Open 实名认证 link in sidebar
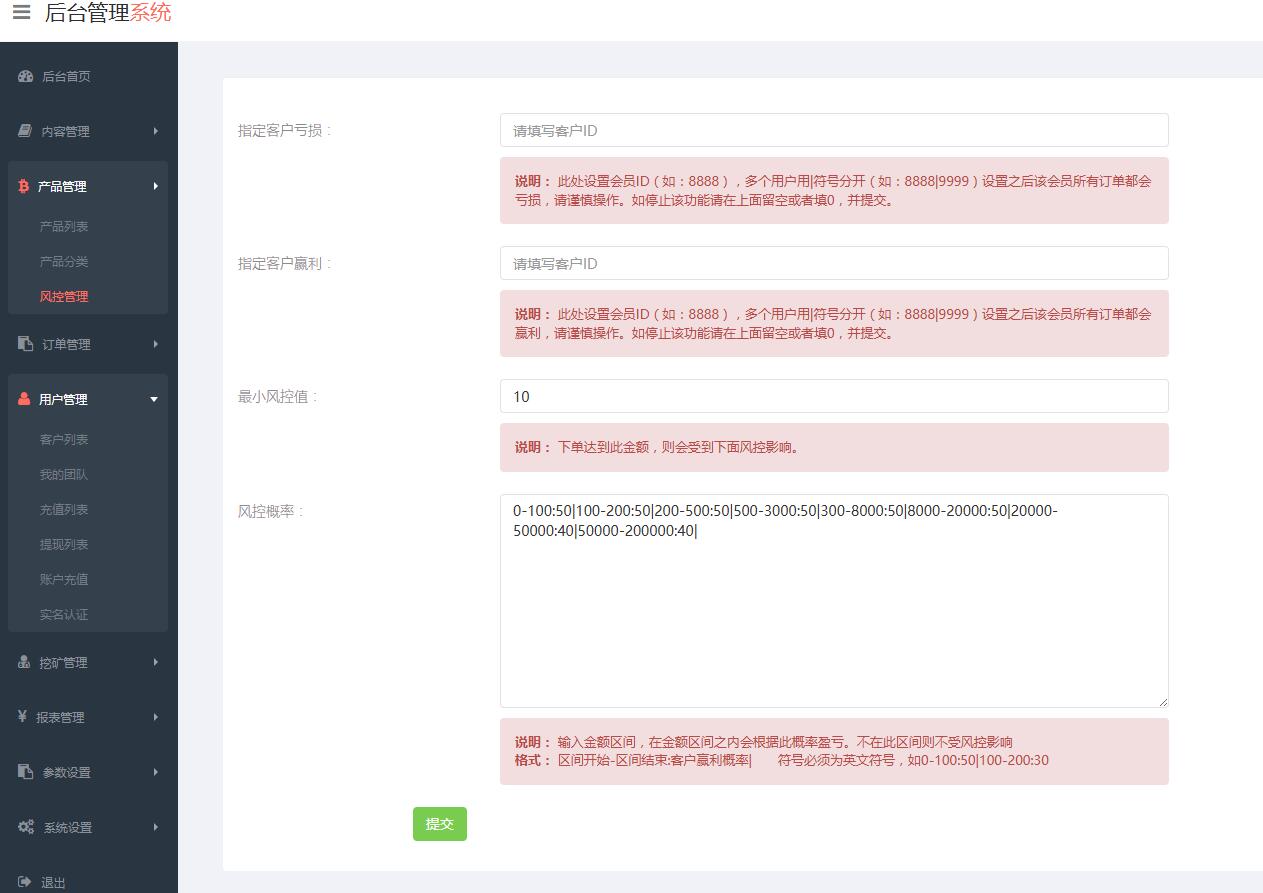Screen dimensions: 1263x893 (64, 614)
